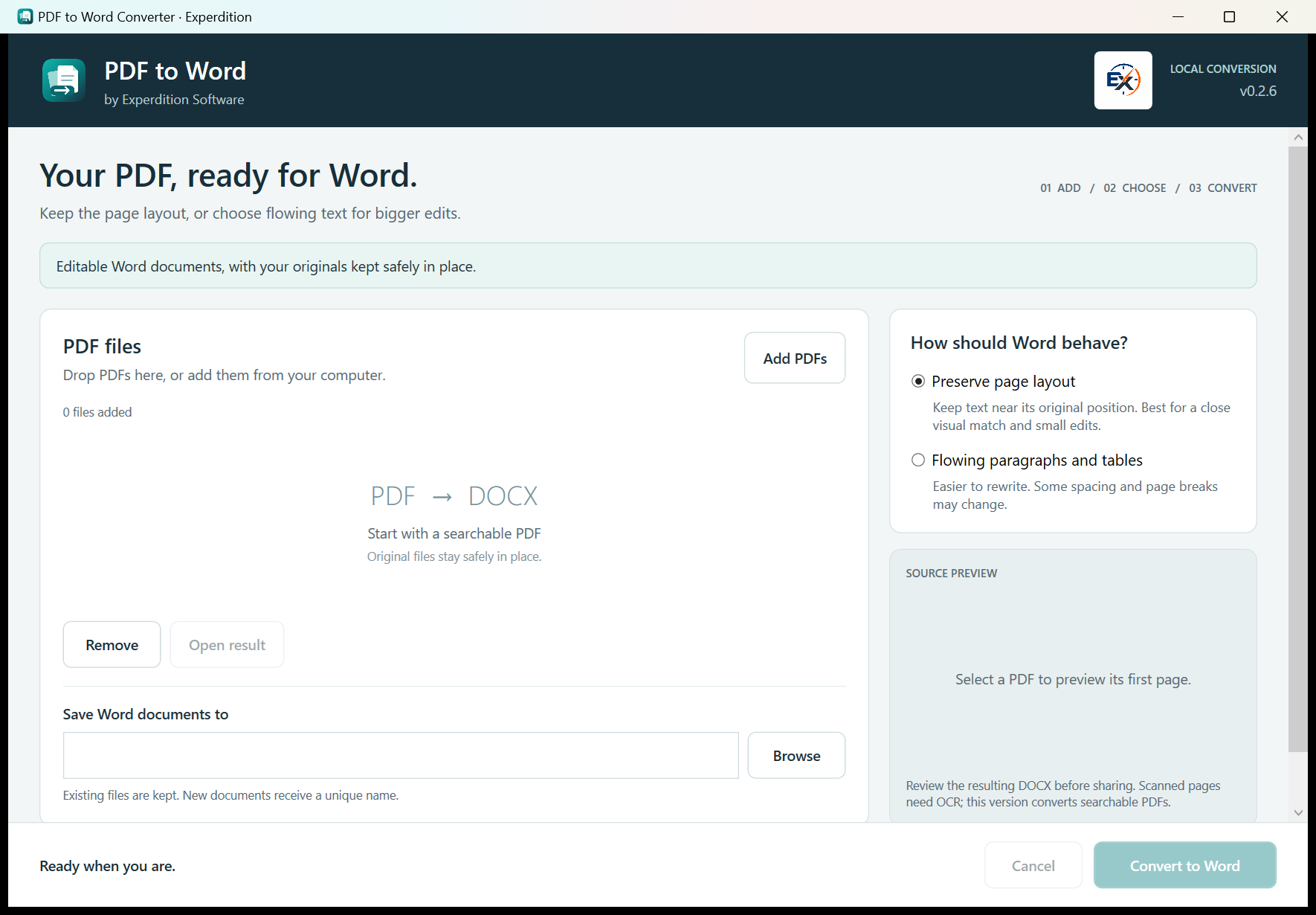Click the SOURCE PREVIEW heading
Viewport: 1316px width, 915px height.
coord(951,574)
